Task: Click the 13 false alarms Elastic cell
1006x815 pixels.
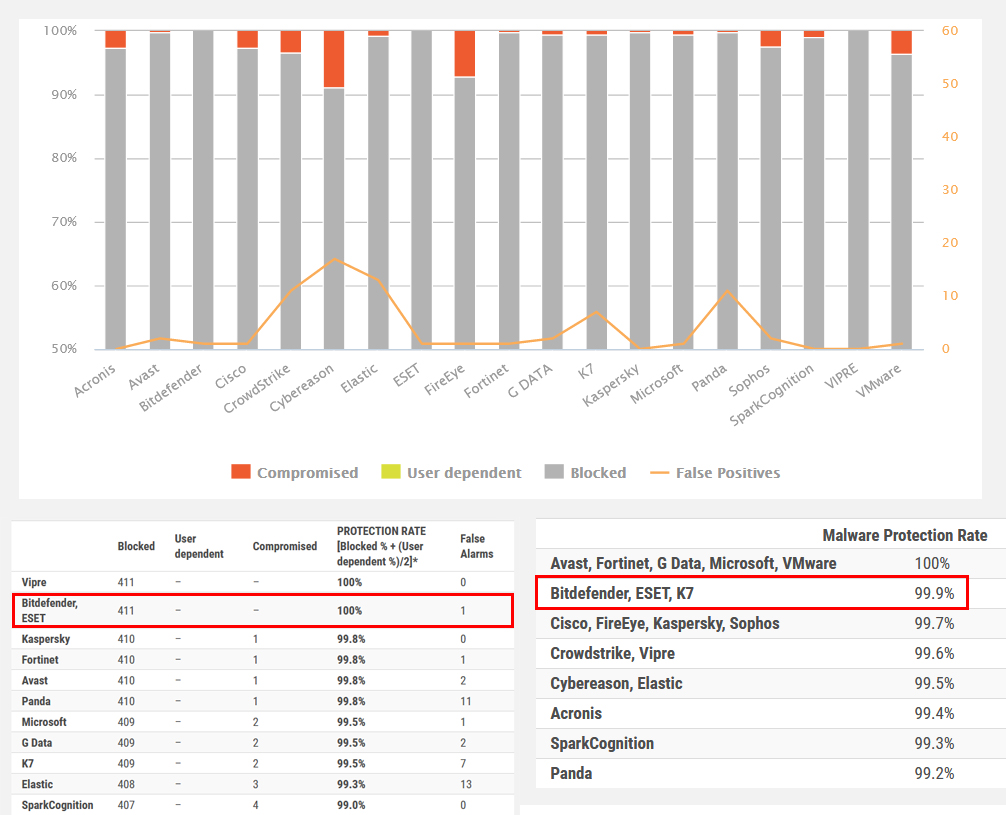Action: 466,784
